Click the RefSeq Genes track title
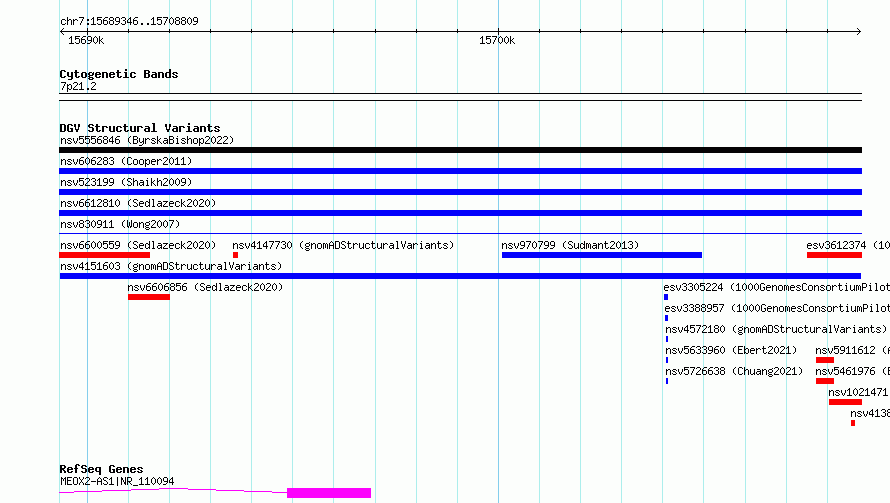This screenshot has height=503, width=890. pyautogui.click(x=101, y=469)
